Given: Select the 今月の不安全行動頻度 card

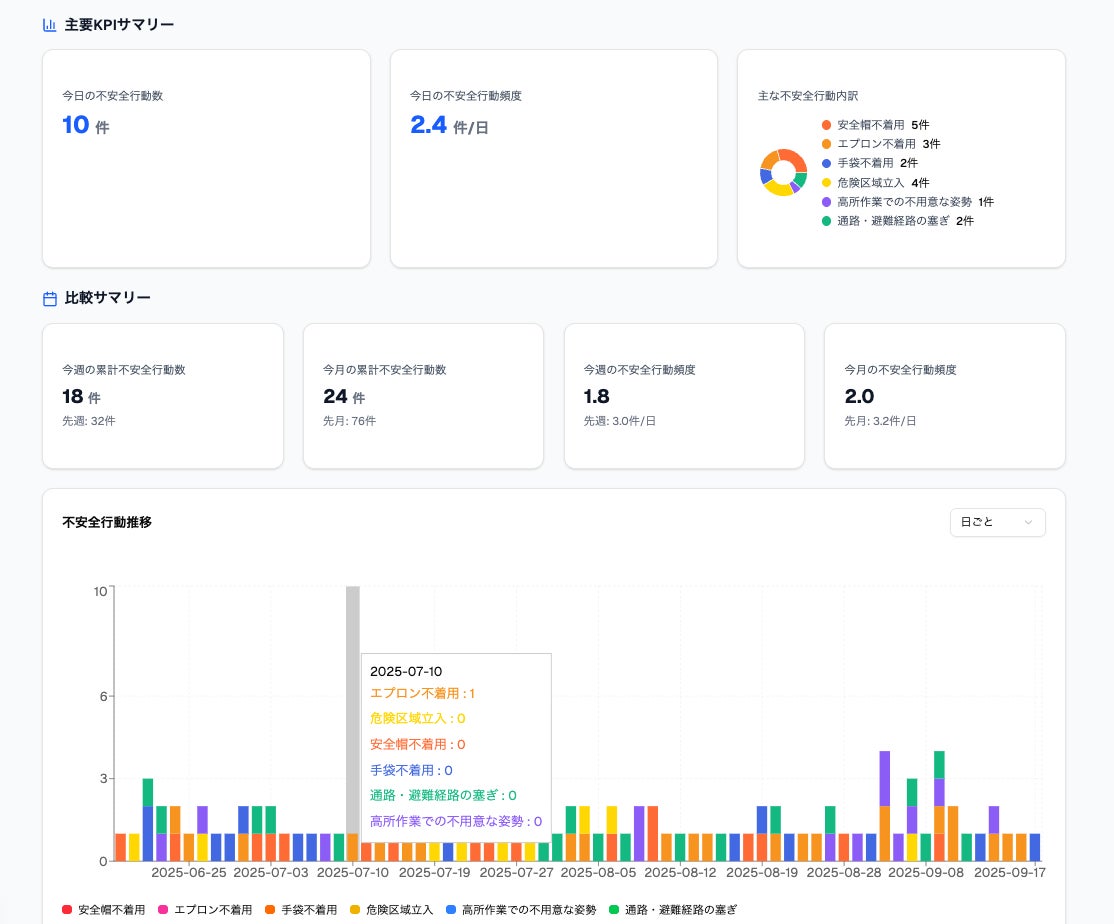Looking at the screenshot, I should tap(944, 395).
